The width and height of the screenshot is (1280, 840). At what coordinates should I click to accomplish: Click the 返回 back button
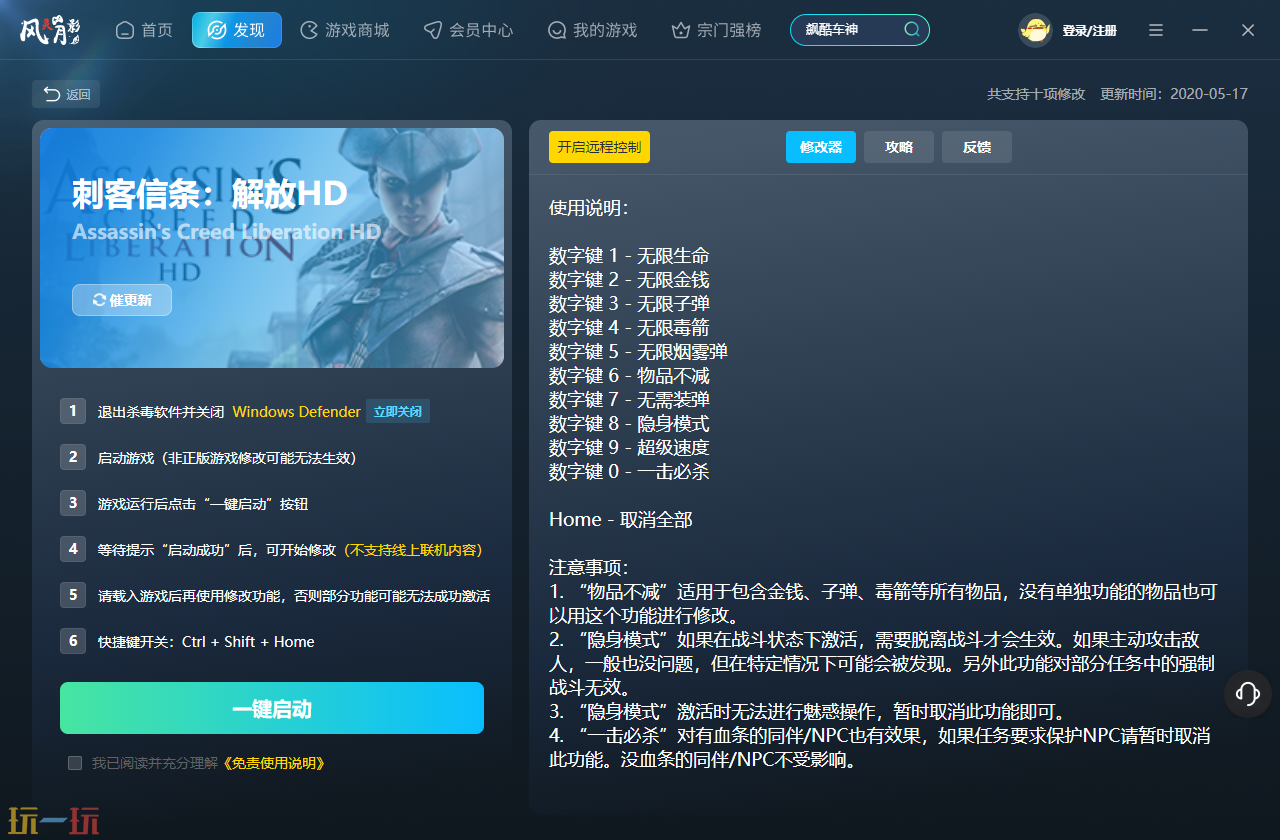coord(66,94)
